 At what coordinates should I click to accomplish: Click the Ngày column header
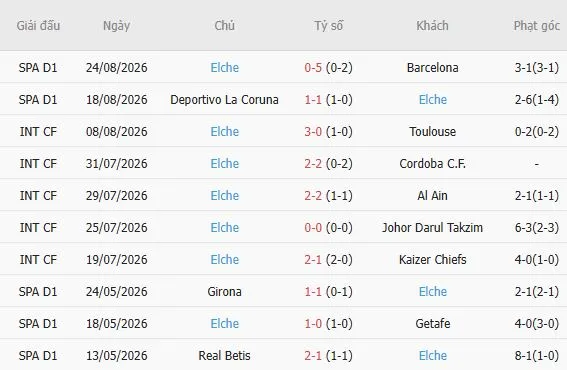[116, 26]
